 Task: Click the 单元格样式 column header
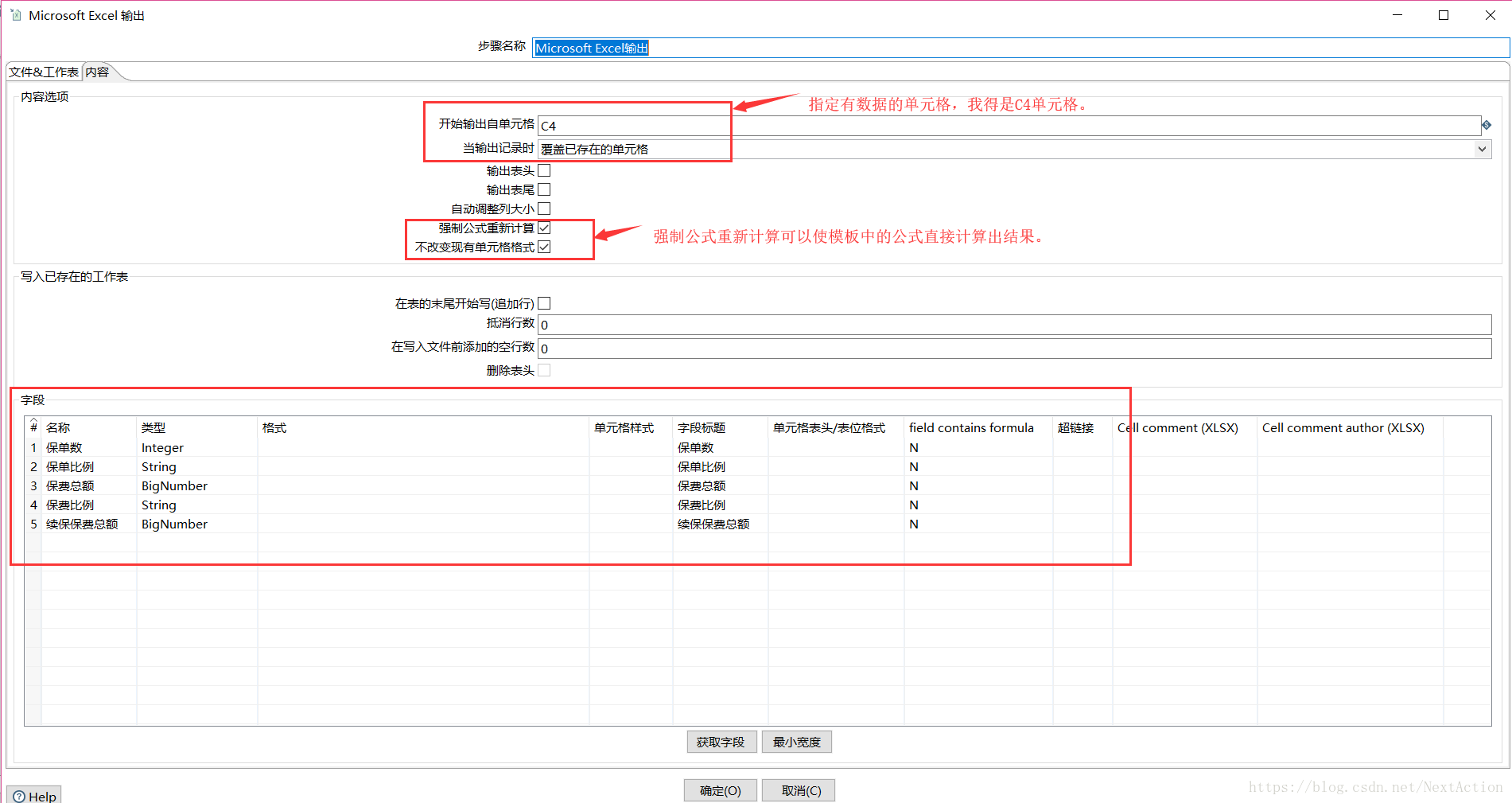(631, 427)
